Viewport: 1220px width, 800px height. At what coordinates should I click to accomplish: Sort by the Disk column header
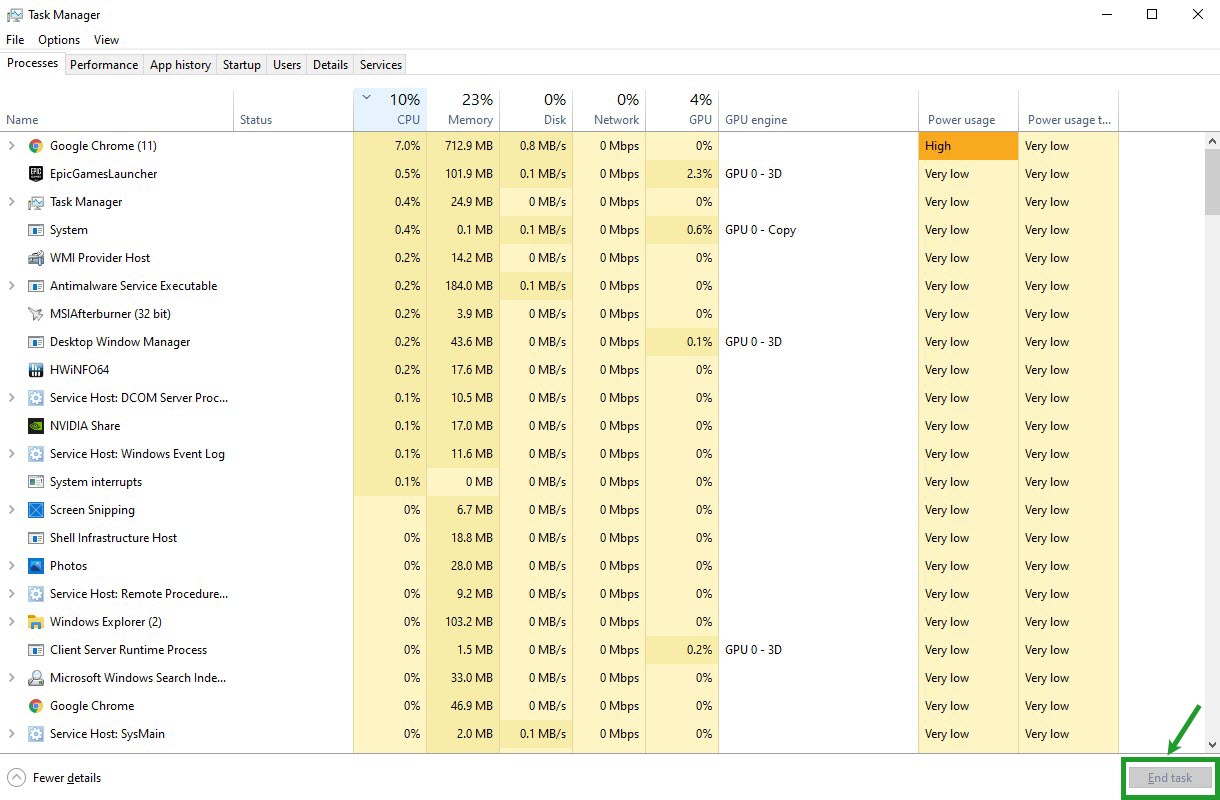[536, 109]
